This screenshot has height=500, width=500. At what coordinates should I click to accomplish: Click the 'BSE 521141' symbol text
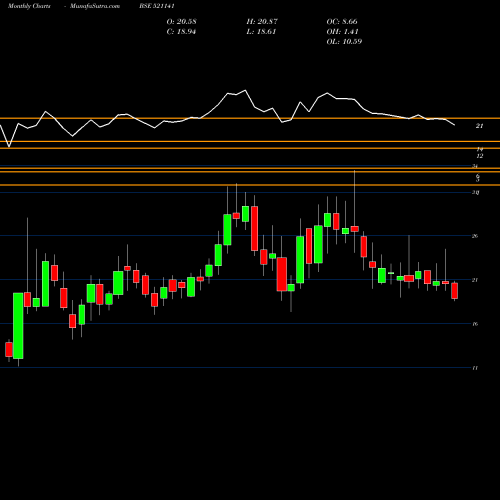[x=157, y=6]
